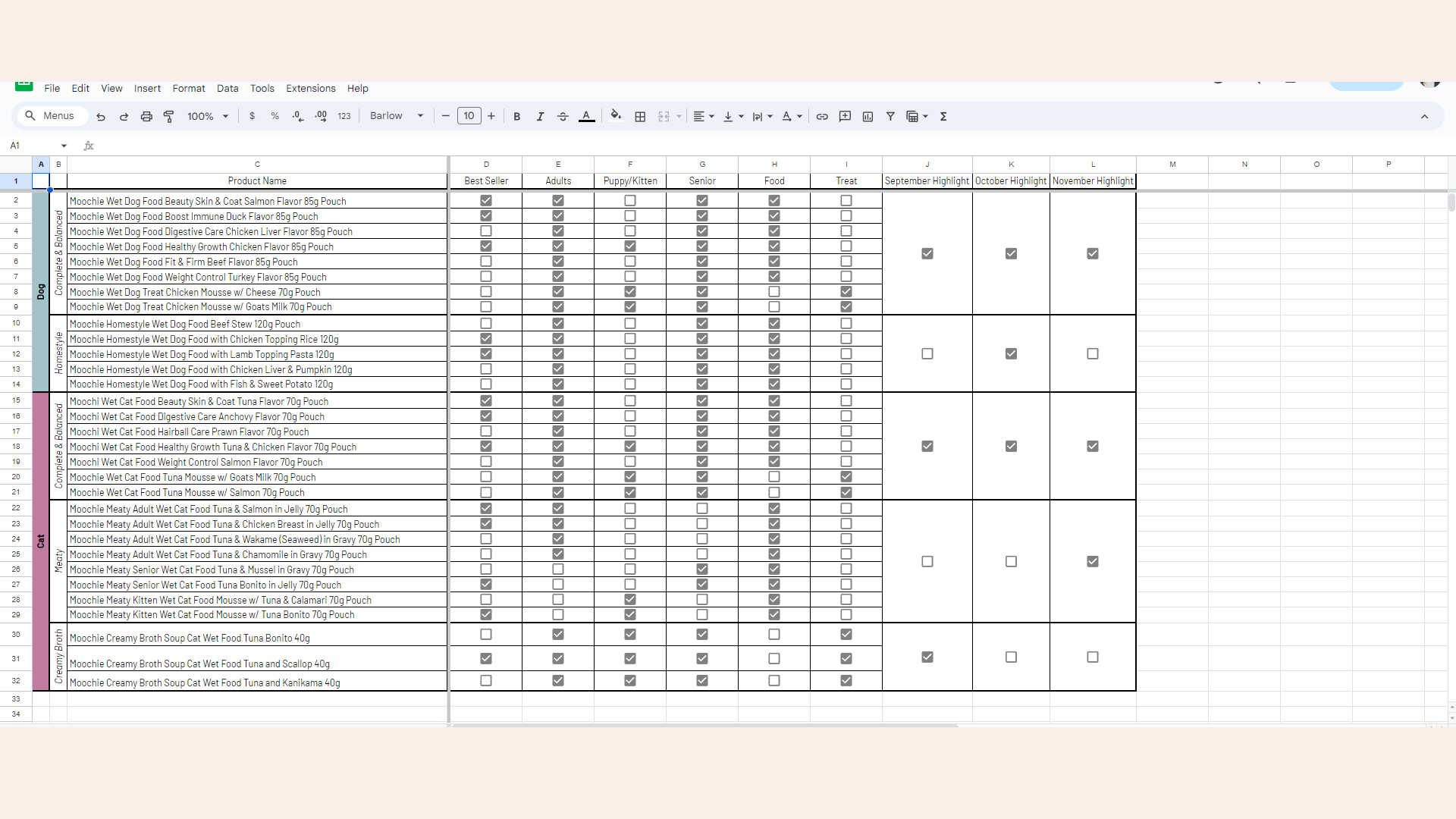
Task: Toggle September Highlight checkbox for Homestyle group
Action: (927, 354)
